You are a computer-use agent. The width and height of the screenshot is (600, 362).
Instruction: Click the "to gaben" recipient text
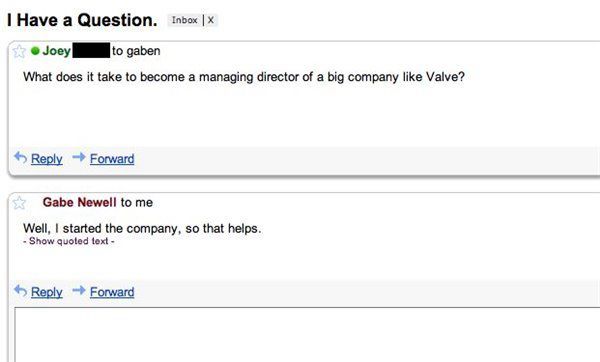(x=136, y=51)
